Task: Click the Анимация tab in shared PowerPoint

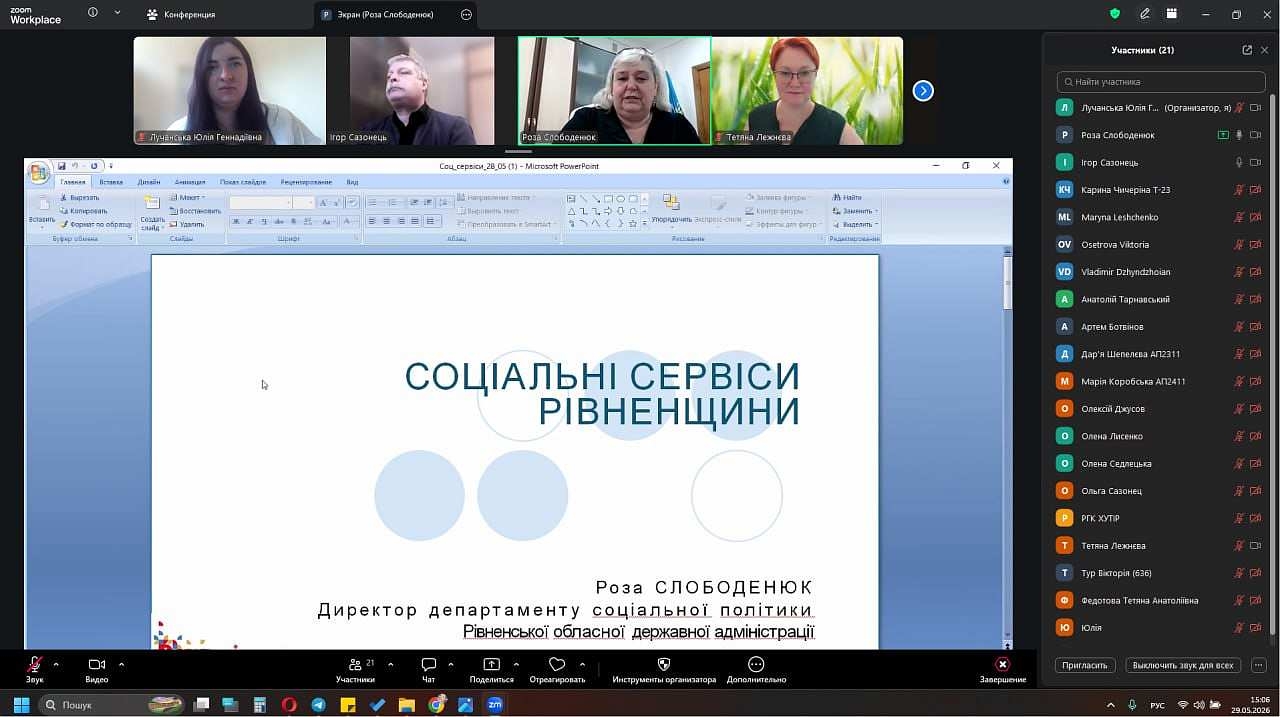Action: click(x=190, y=182)
